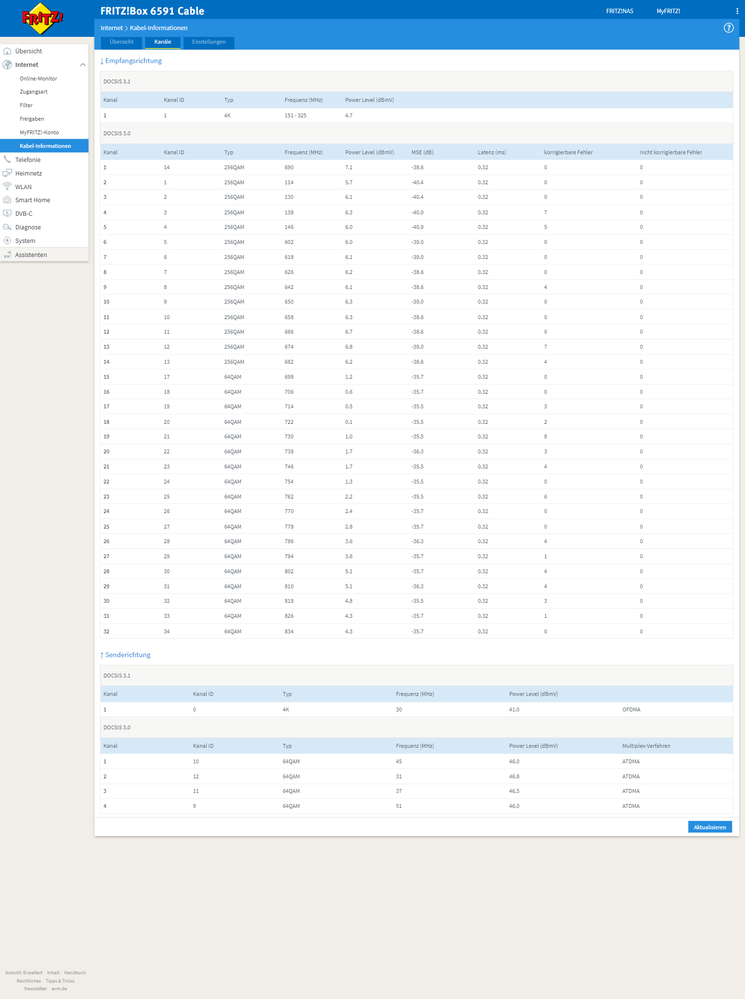This screenshot has height=999, width=745.
Task: Click the 'MSE (dB)' column header
Action: click(423, 152)
